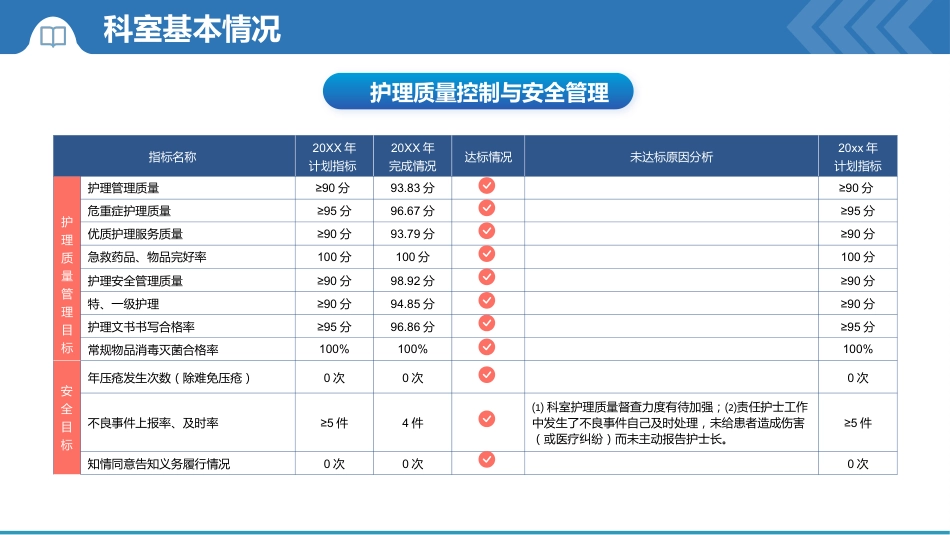Screen dimensions: 950x535
Task: Click the check mark for 年压疮发生次数 row
Action: pyautogui.click(x=487, y=375)
